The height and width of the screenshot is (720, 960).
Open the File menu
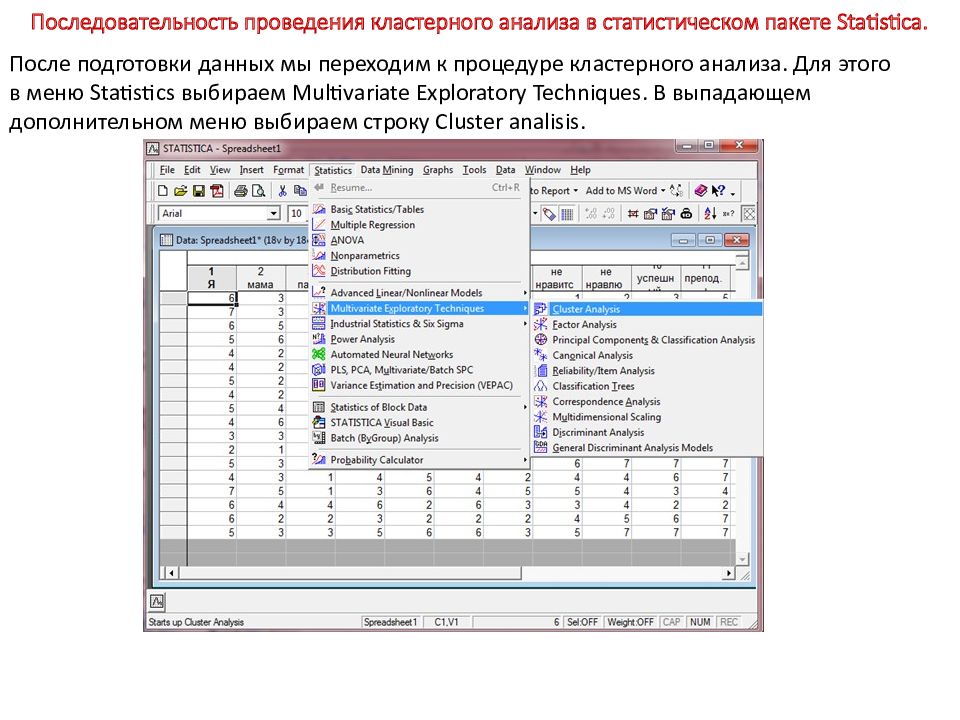click(167, 170)
